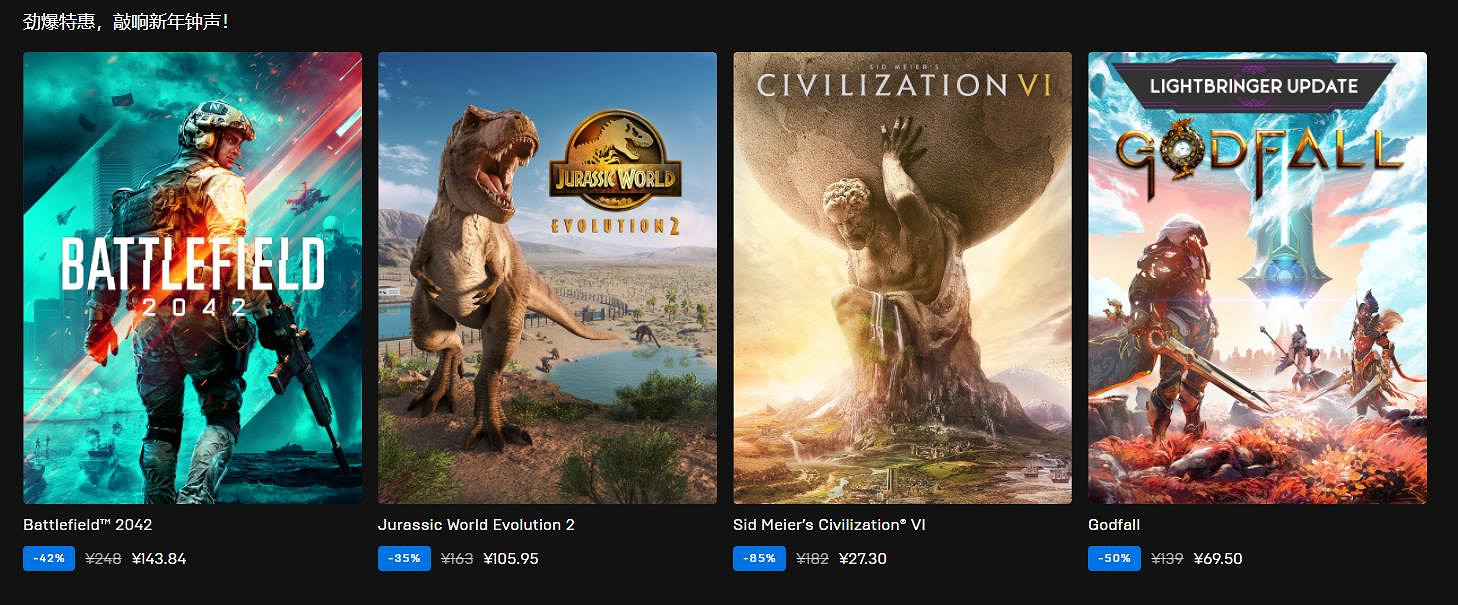Screen dimensions: 1458x605
Task: Click the -42% discount badge
Action: (49, 558)
